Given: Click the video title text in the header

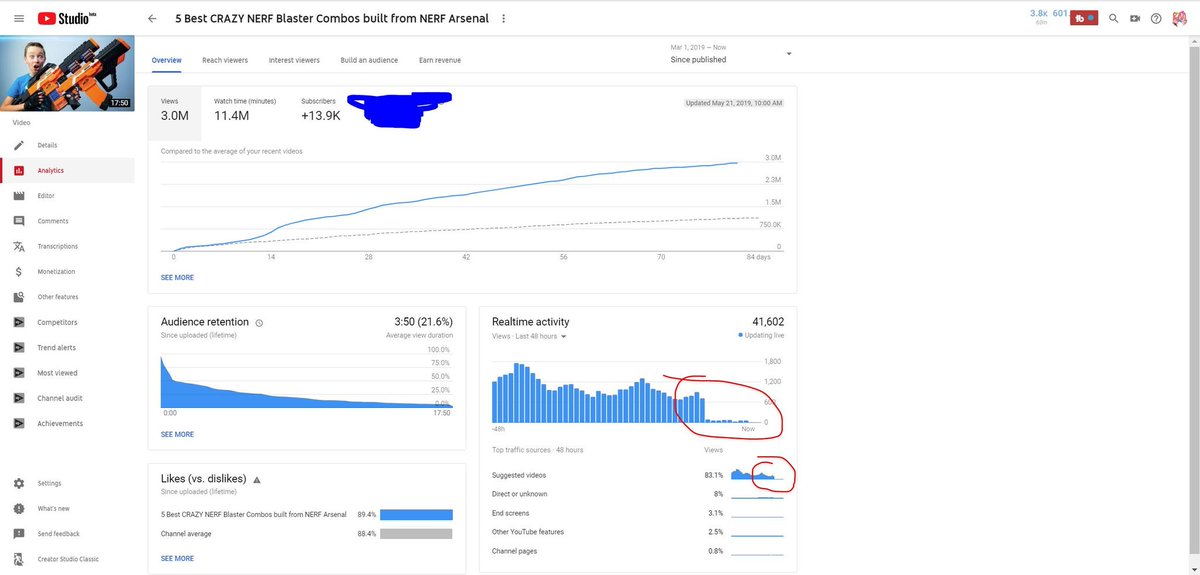Looking at the screenshot, I should (332, 18).
